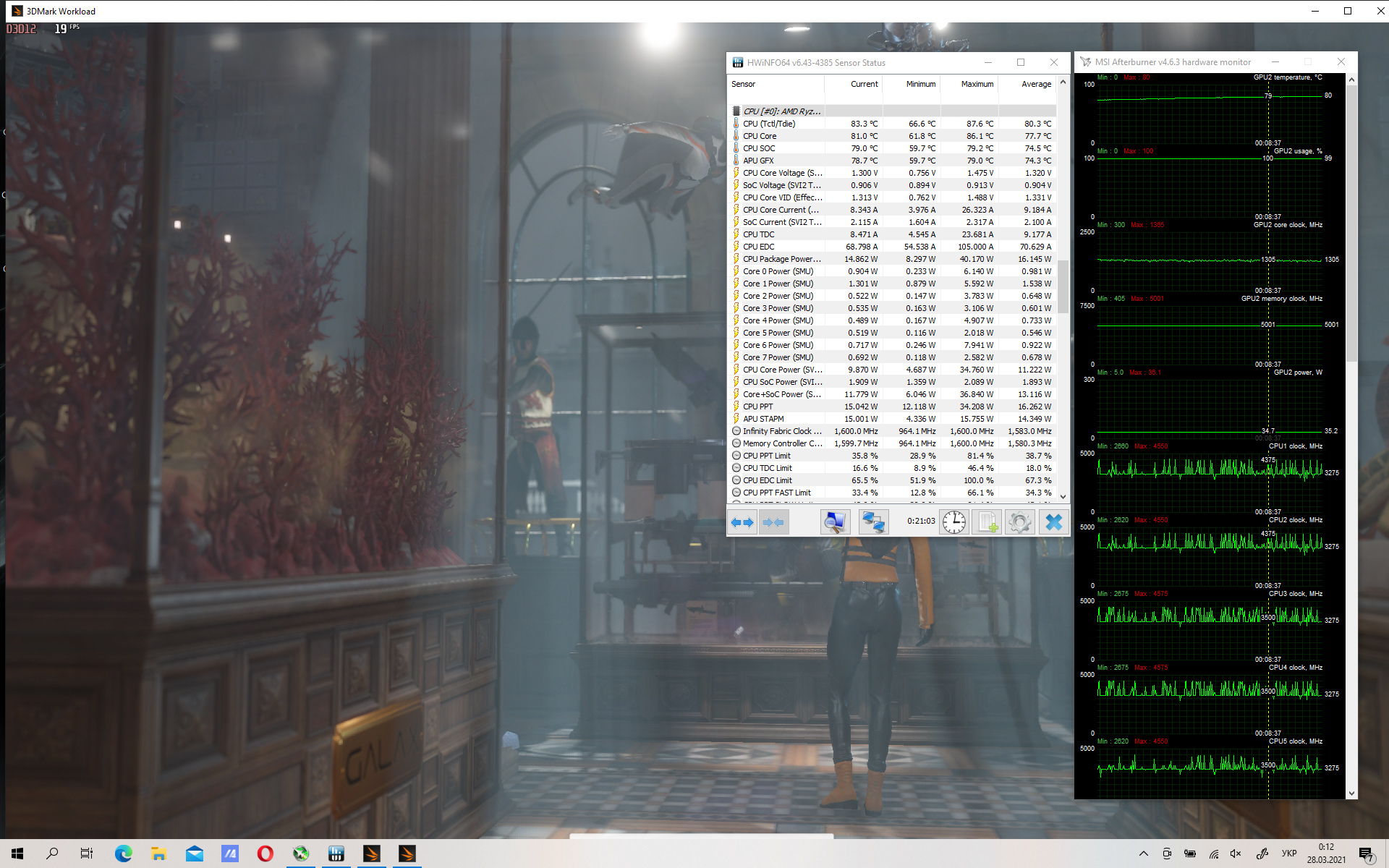This screenshot has width=1389, height=868.
Task: Open Opera browser from the taskbar
Action: click(265, 854)
